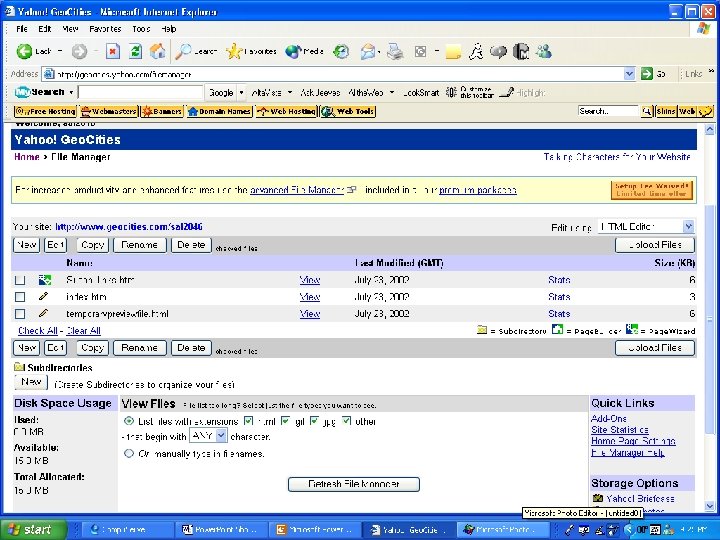Click the Free Hosting toolbar button

click(x=45, y=111)
